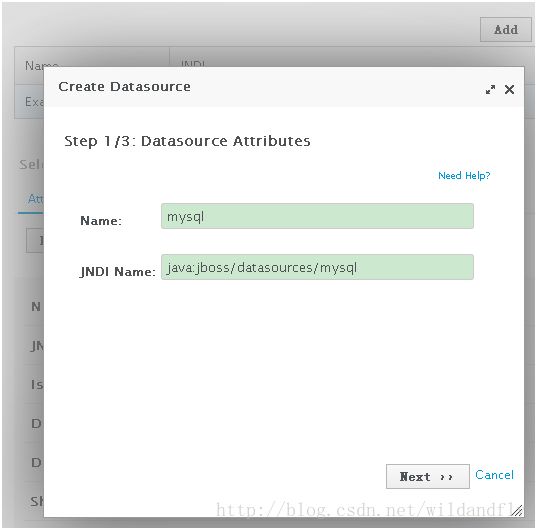This screenshot has width=537, height=530.
Task: Cancel the datasource wizard
Action: pos(494,475)
